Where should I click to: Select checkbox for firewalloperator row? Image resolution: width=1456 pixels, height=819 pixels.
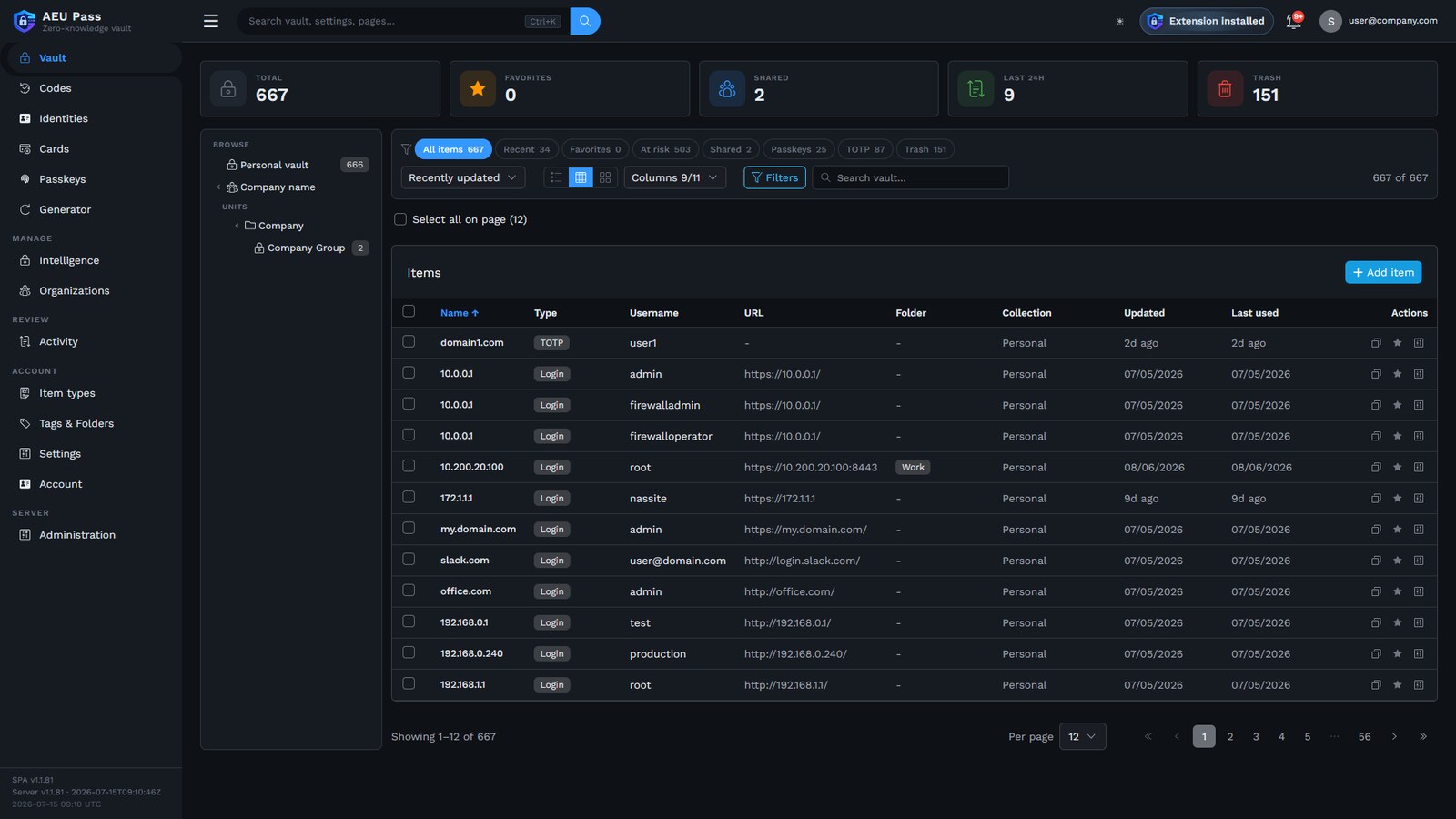tap(409, 435)
